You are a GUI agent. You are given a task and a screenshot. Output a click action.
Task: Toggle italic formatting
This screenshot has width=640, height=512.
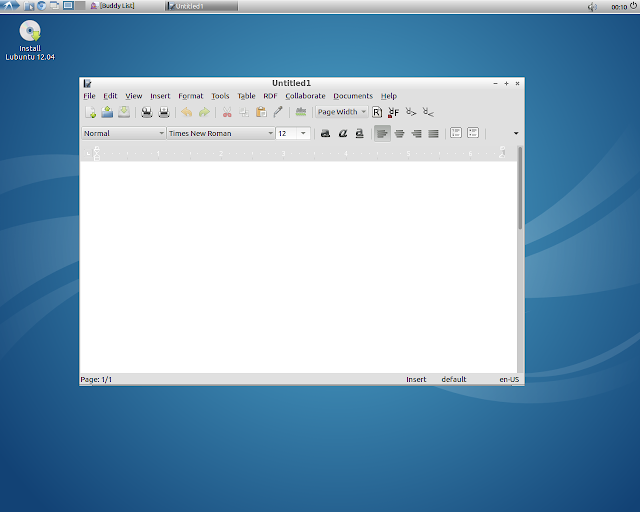(342, 133)
